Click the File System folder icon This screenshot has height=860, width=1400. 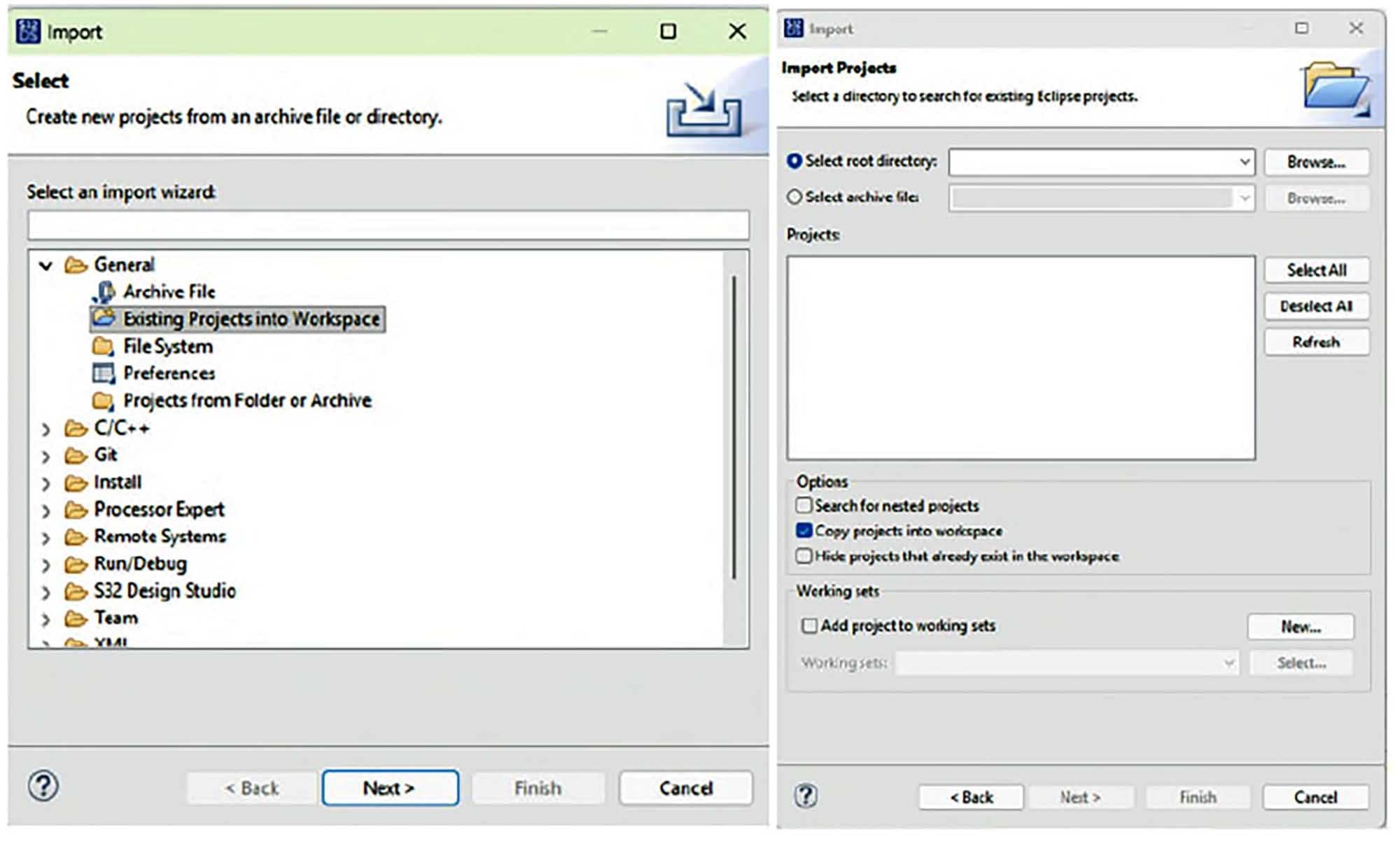pos(104,346)
